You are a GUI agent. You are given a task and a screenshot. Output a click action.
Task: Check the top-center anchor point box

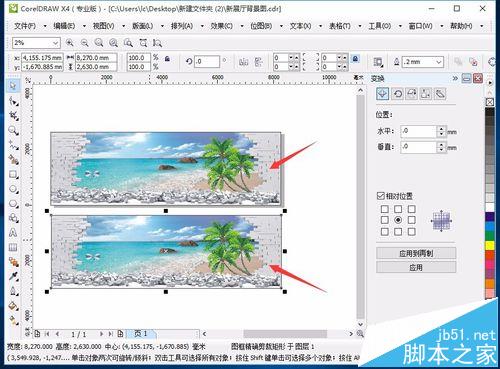tap(398, 209)
